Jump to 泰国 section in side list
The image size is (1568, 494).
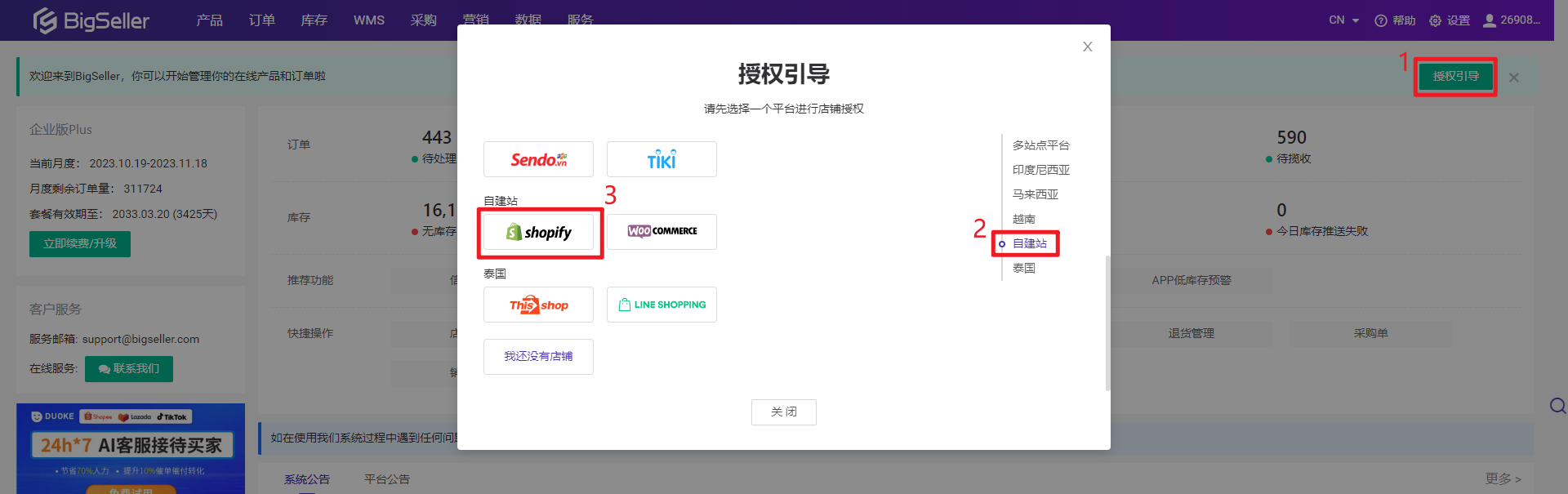[1024, 268]
